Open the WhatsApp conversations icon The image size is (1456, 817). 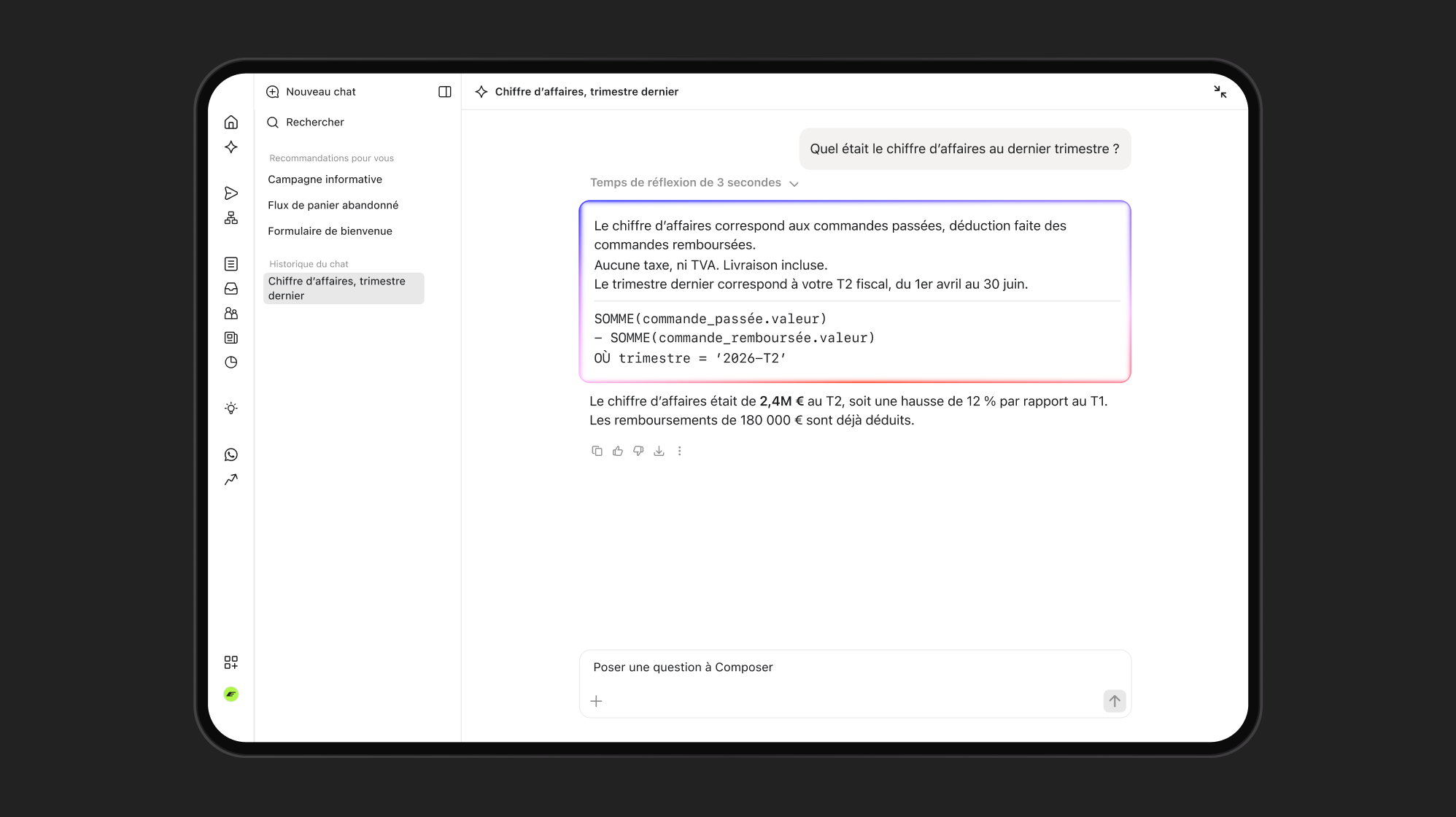(231, 455)
